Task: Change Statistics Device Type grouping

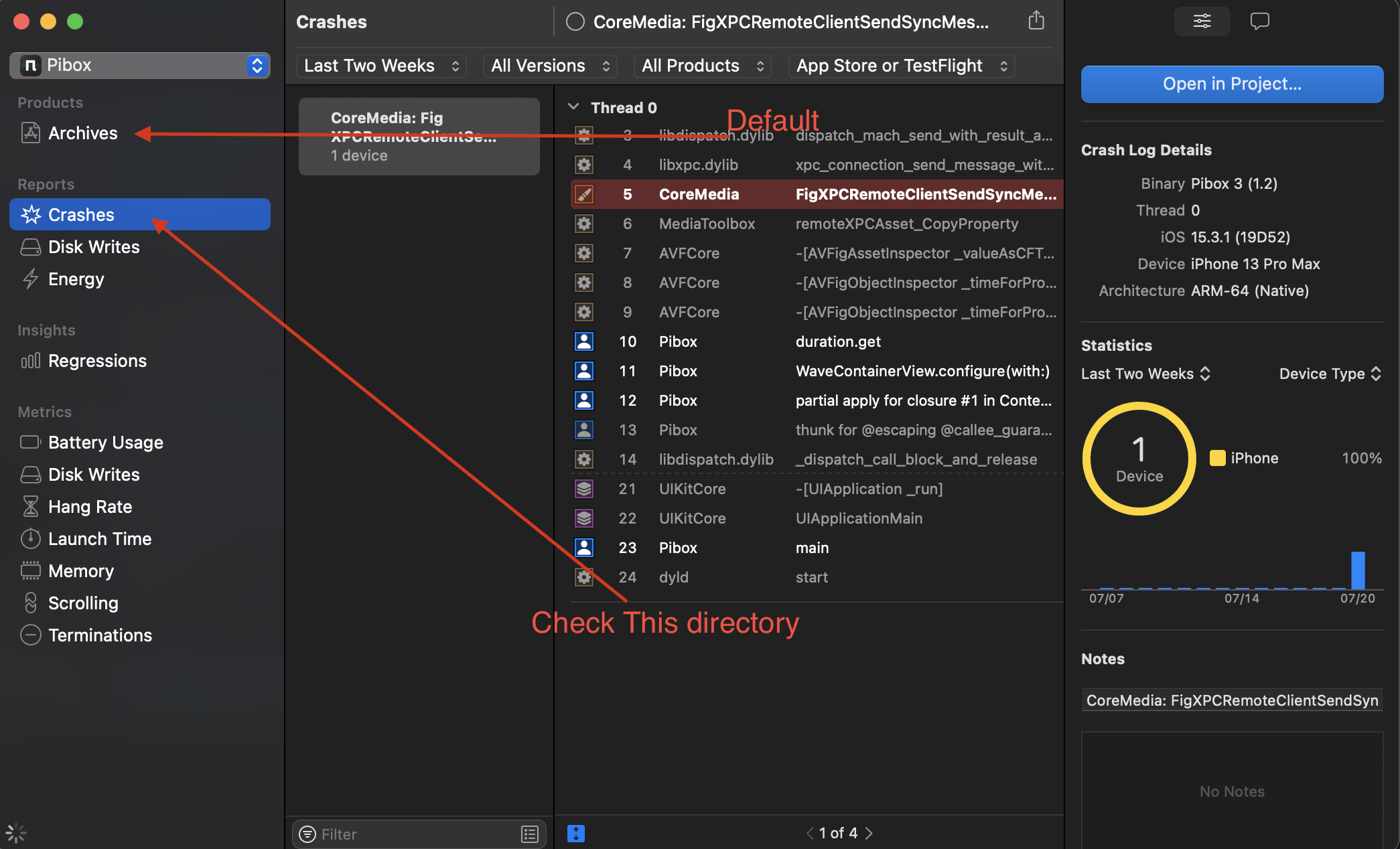Action: (x=1330, y=374)
